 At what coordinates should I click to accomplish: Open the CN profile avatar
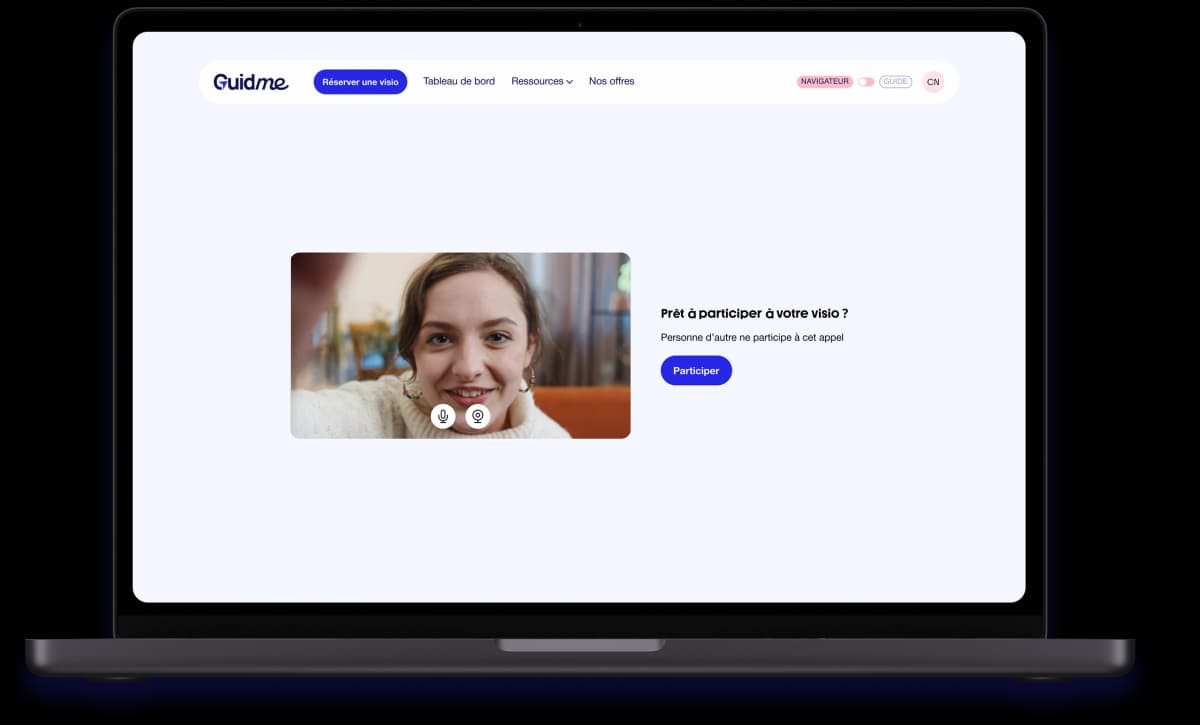click(x=932, y=82)
